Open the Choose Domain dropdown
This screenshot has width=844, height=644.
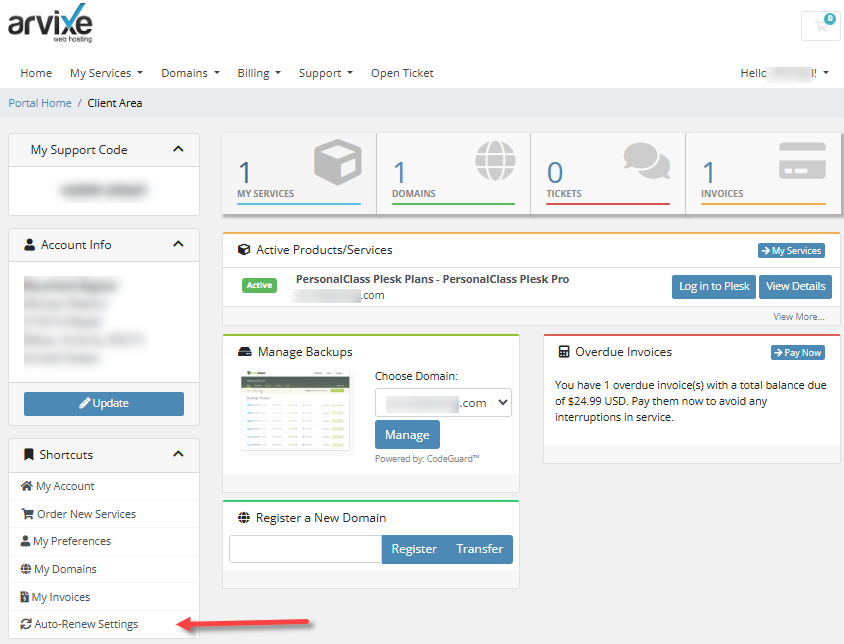click(443, 402)
